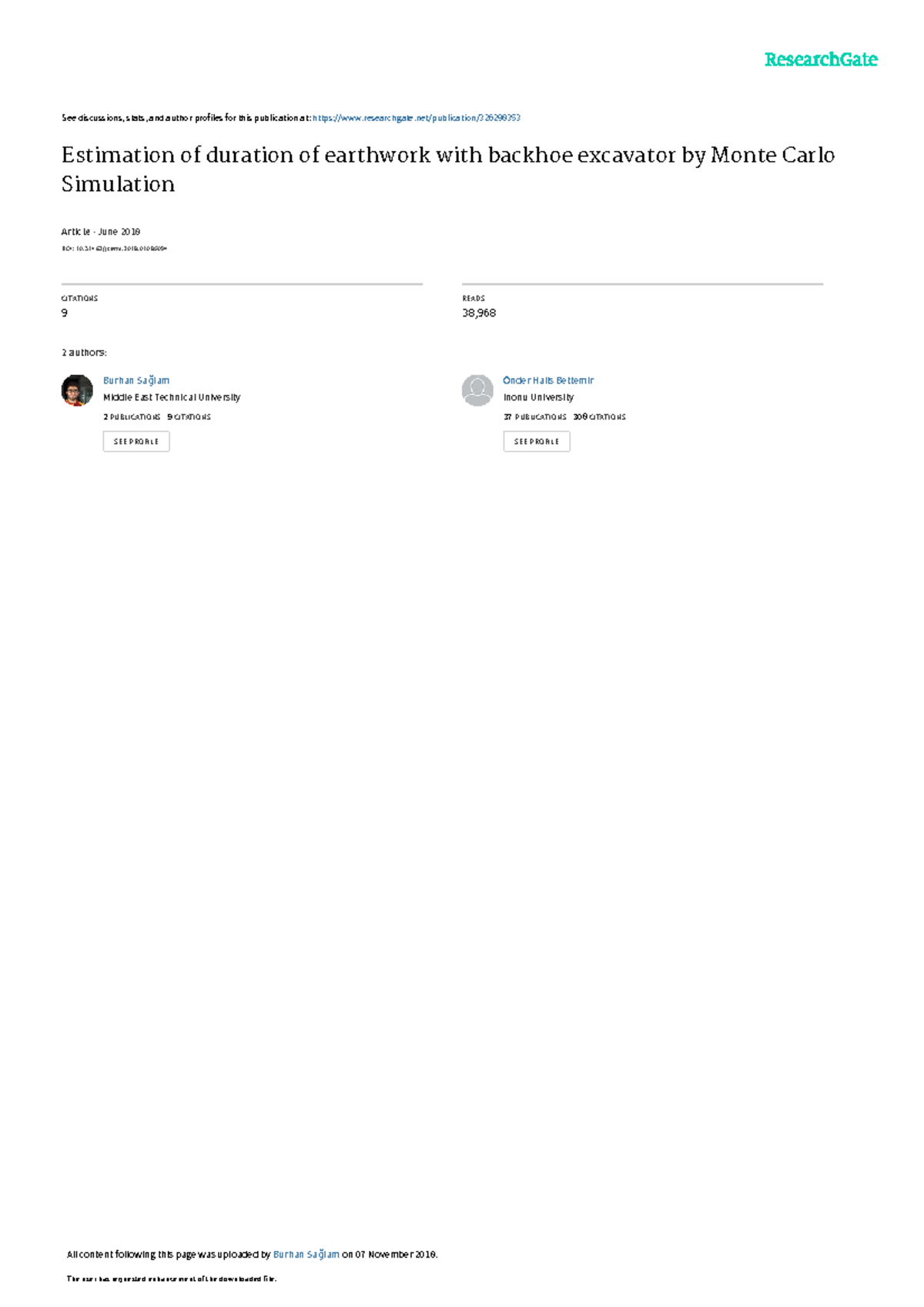Image resolution: width=924 pixels, height=1307 pixels.
Task: Click the Burhan Sağlam author name link
Action: 136,380
